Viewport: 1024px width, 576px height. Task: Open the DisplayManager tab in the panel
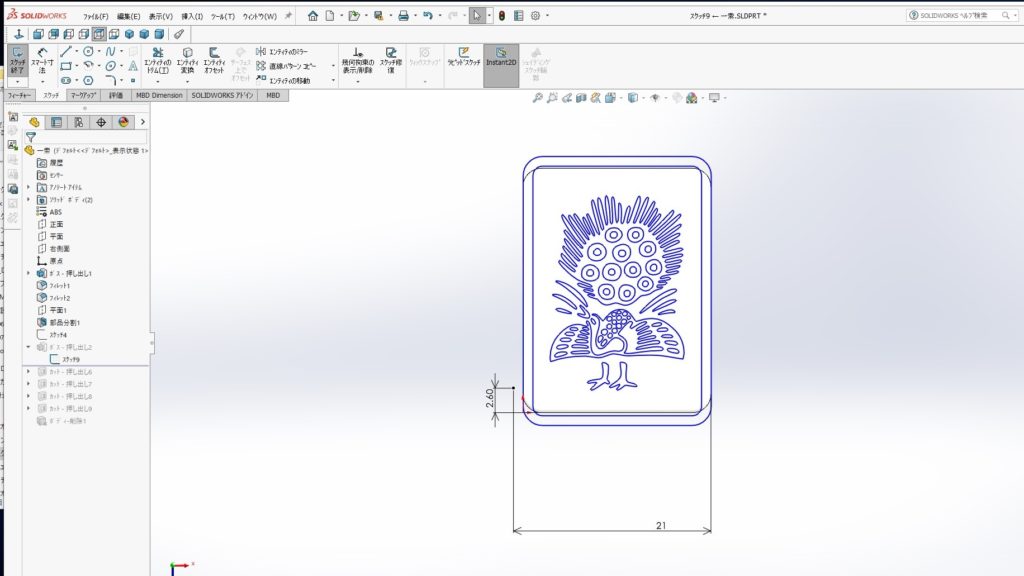click(x=123, y=122)
